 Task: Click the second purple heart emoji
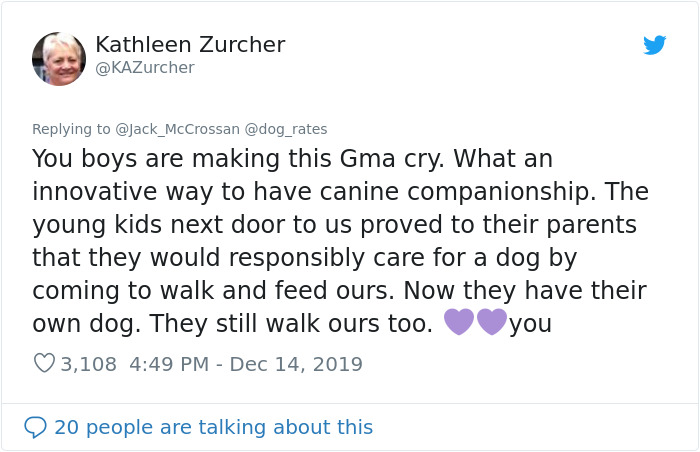492,322
